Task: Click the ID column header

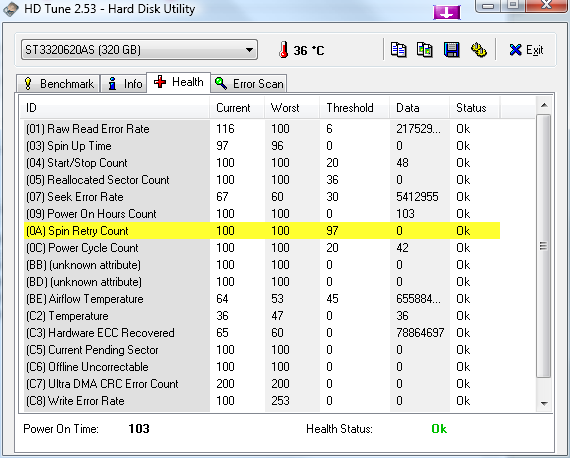Action: (115, 108)
